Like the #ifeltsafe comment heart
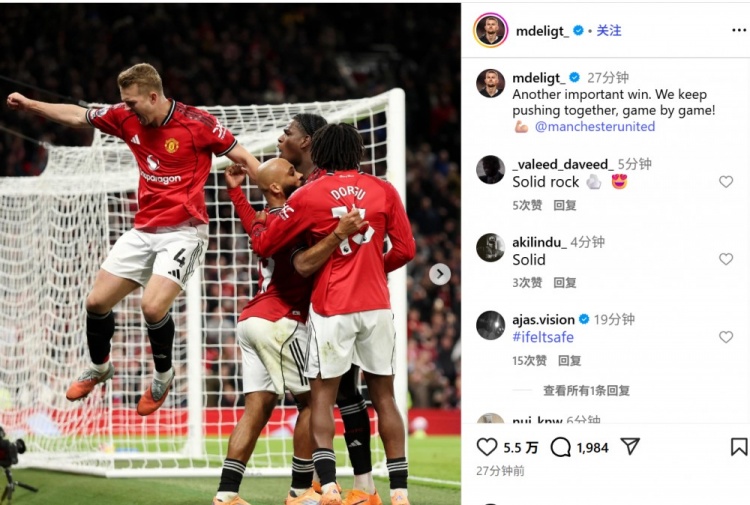The height and width of the screenshot is (505, 750). (x=726, y=337)
